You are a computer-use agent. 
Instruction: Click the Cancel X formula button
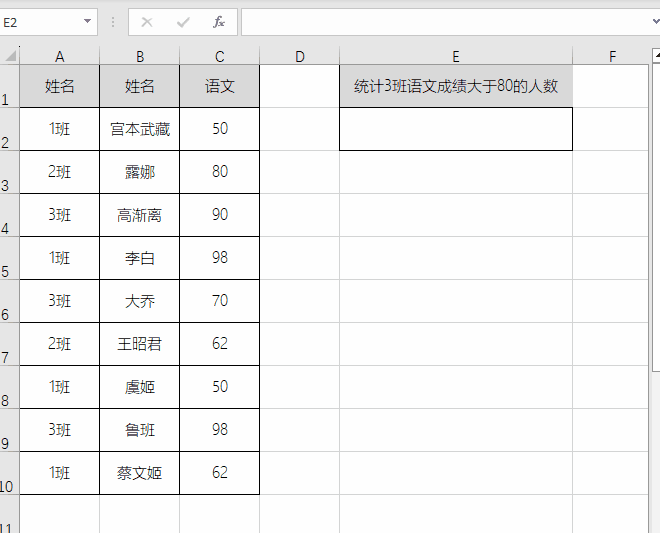coord(147,22)
